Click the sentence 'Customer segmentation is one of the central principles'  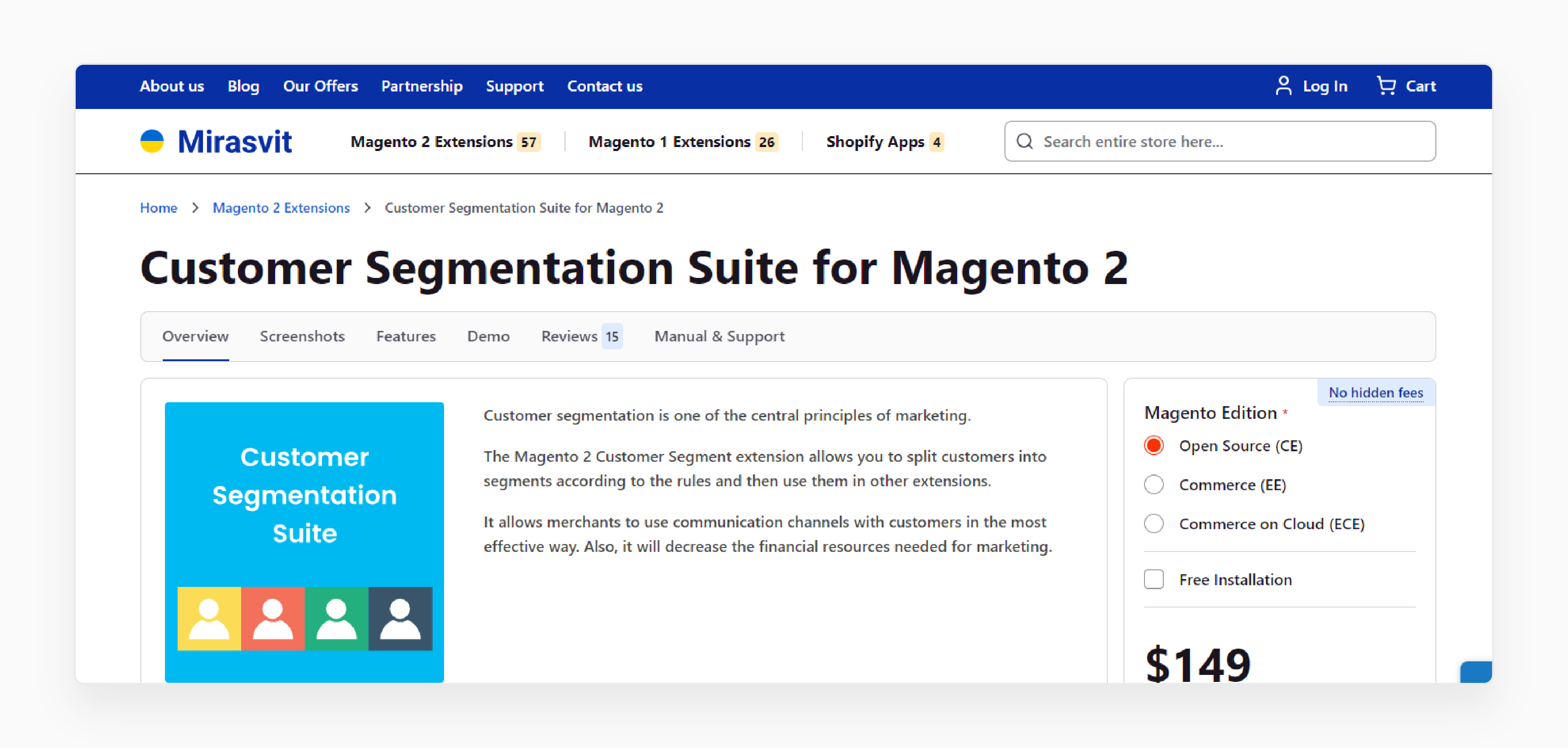[x=727, y=415]
